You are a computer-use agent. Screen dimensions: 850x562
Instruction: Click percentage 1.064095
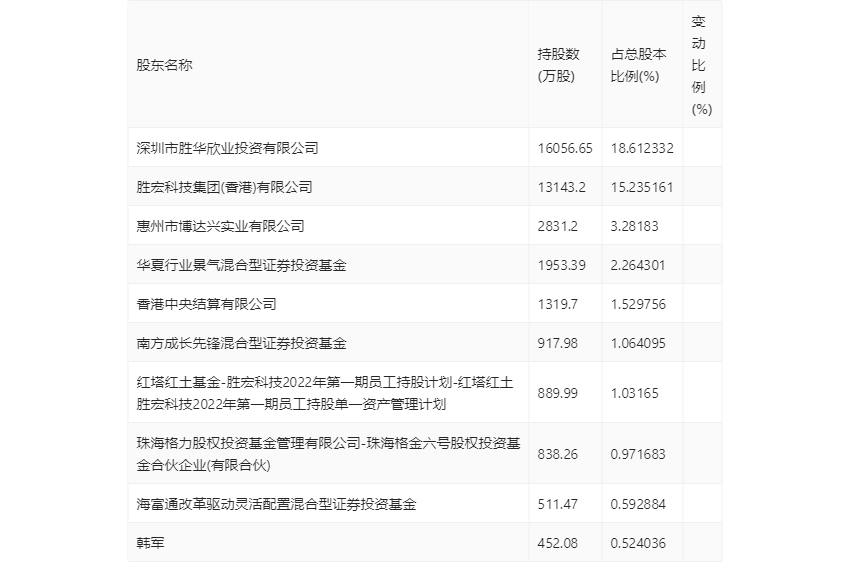tap(638, 343)
